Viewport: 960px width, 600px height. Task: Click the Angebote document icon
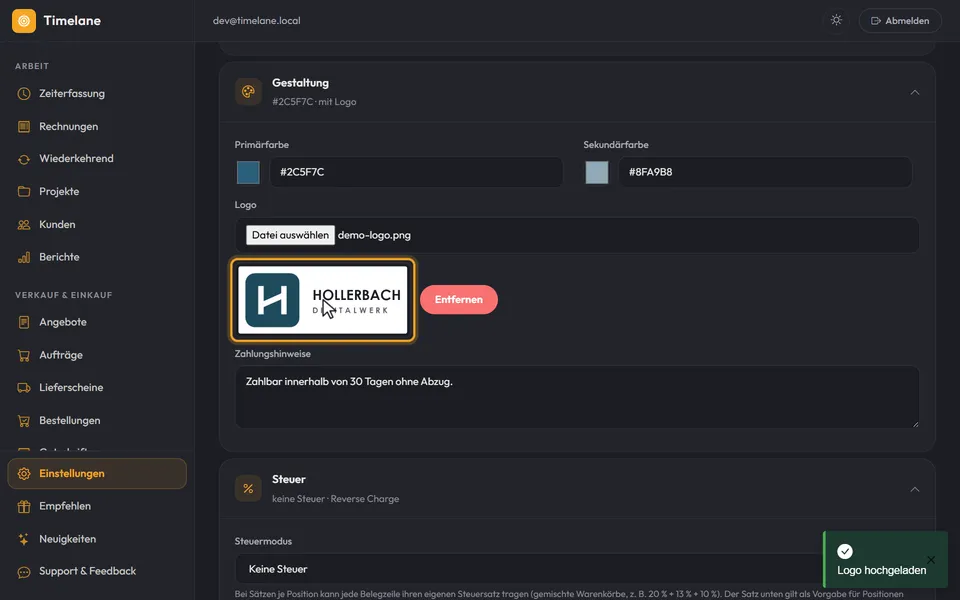[24, 322]
